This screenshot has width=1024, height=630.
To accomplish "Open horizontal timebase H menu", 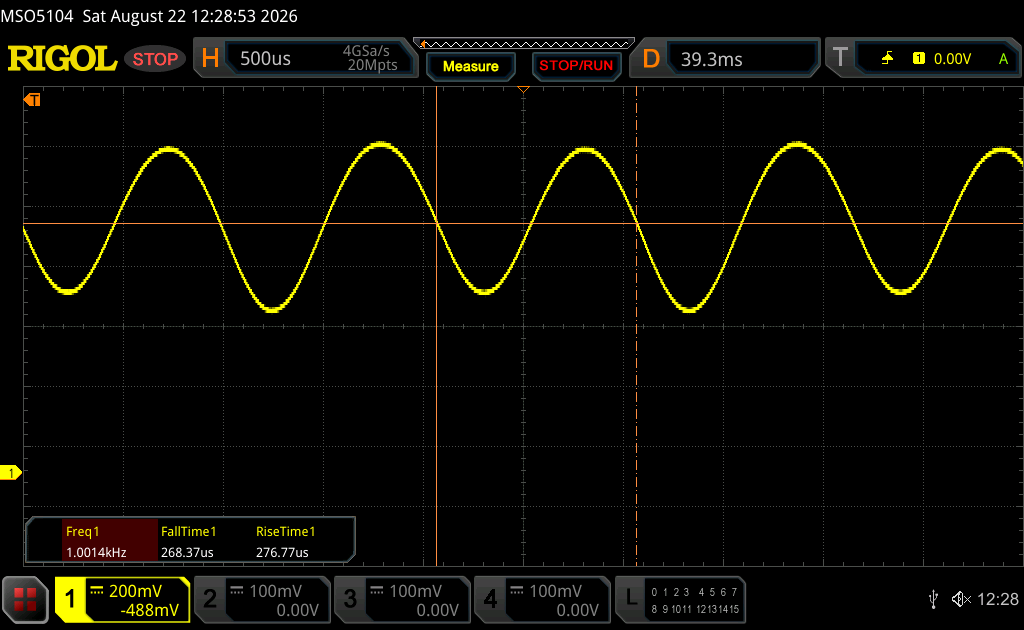I will [x=210, y=59].
